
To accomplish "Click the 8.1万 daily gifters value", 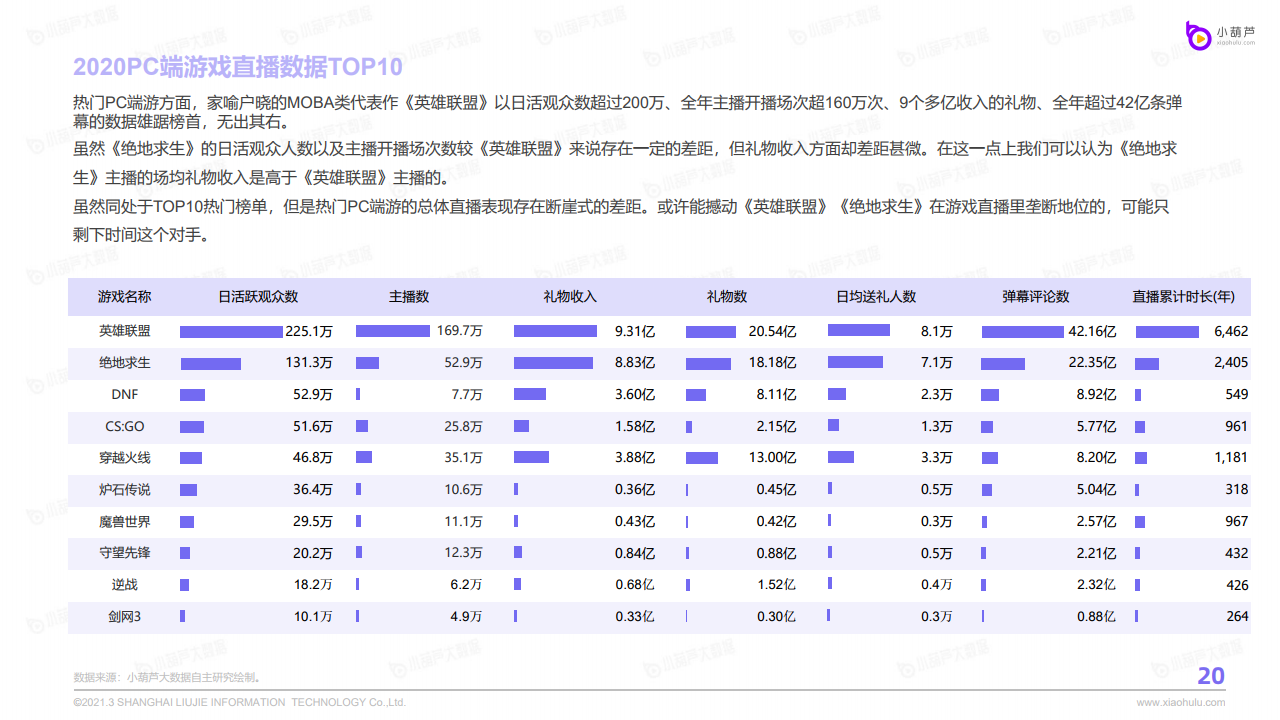I will click(937, 331).
